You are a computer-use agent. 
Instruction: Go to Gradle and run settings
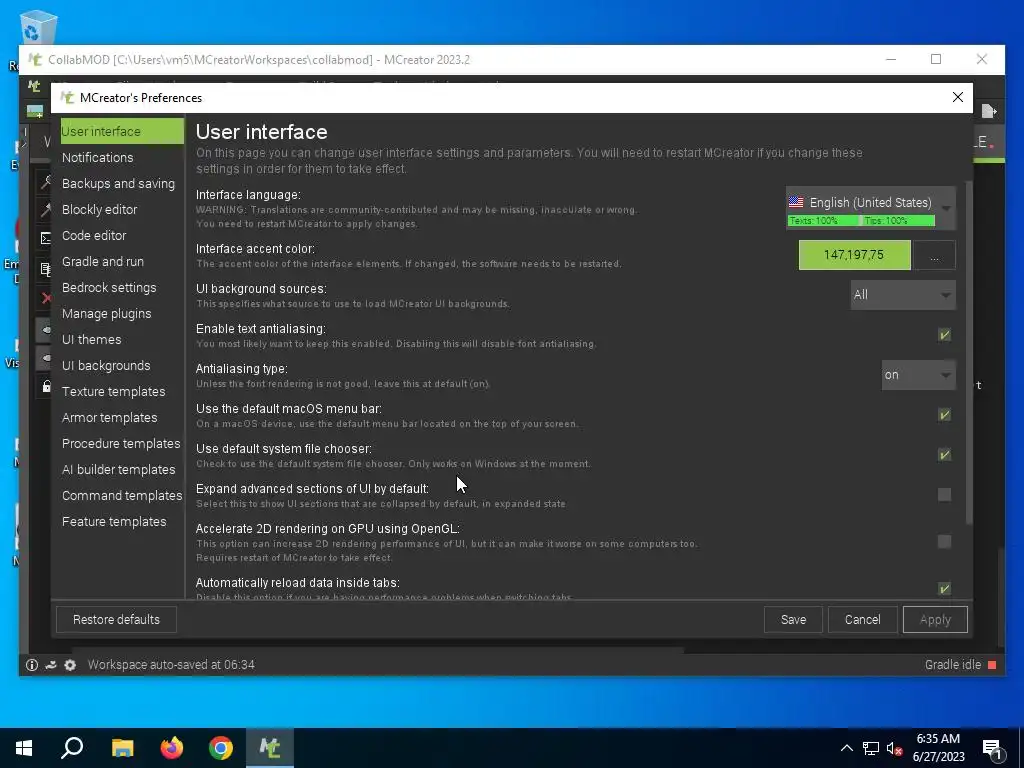click(103, 262)
